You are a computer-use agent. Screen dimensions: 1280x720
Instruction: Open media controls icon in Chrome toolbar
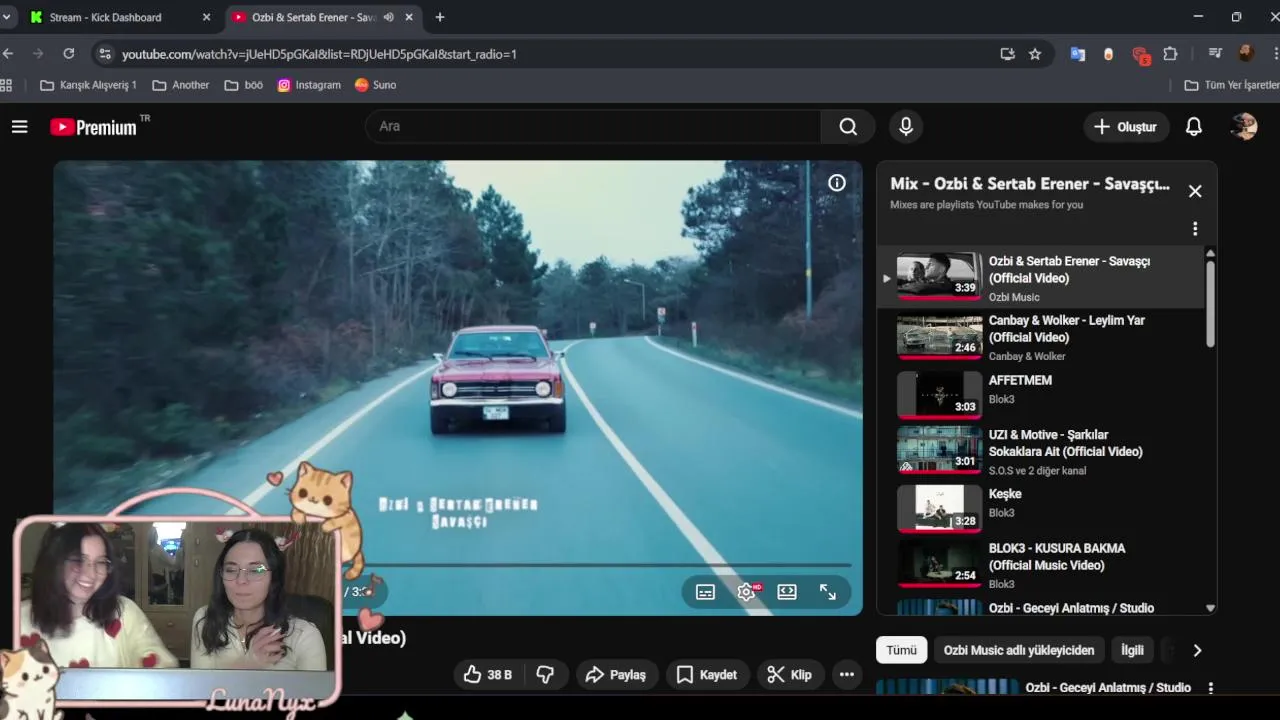pyautogui.click(x=1215, y=54)
